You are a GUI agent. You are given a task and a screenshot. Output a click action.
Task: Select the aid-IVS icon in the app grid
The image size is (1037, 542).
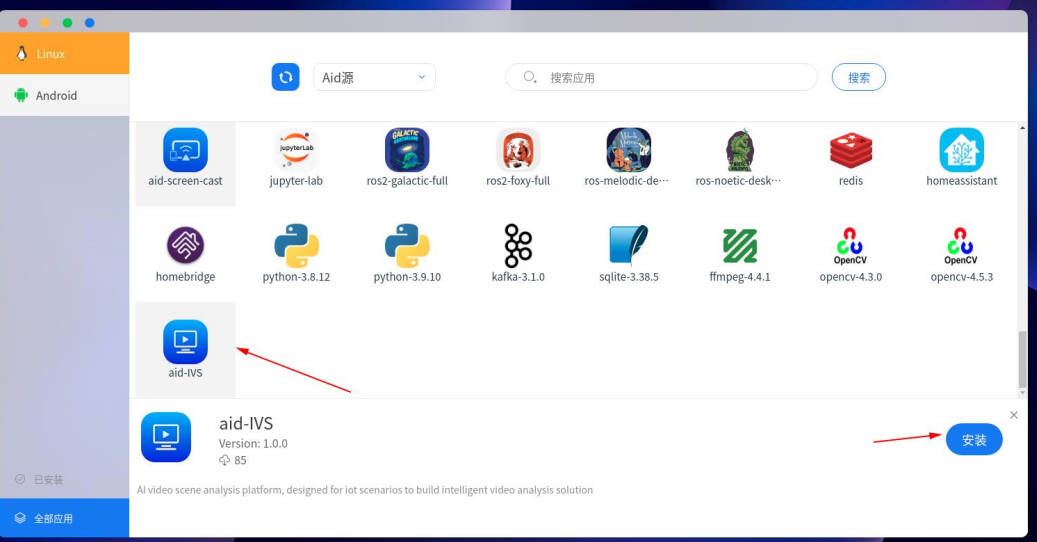(x=185, y=342)
